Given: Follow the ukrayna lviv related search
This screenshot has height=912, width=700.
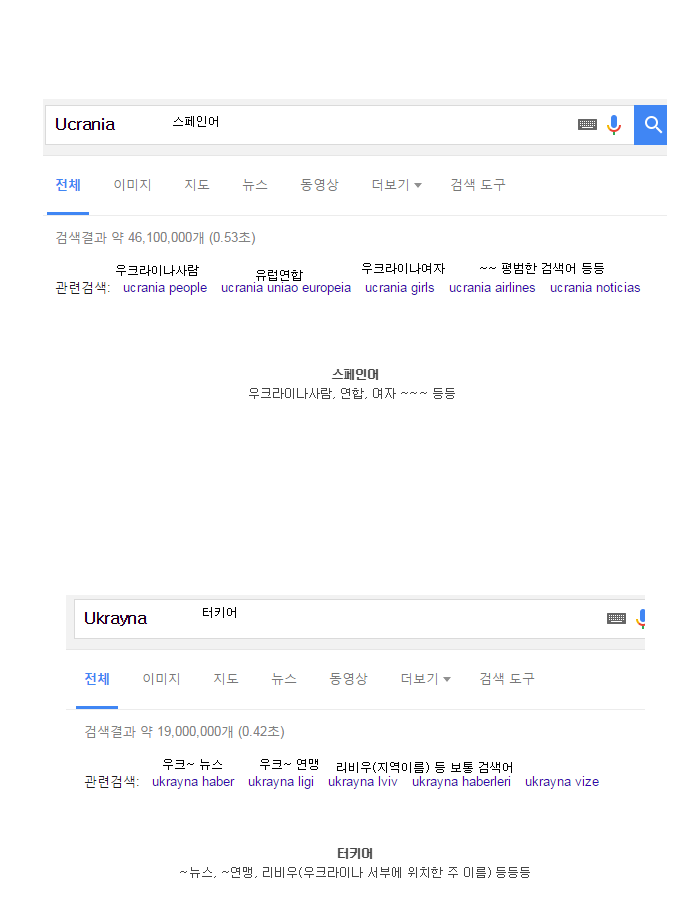Looking at the screenshot, I should pyautogui.click(x=362, y=782).
